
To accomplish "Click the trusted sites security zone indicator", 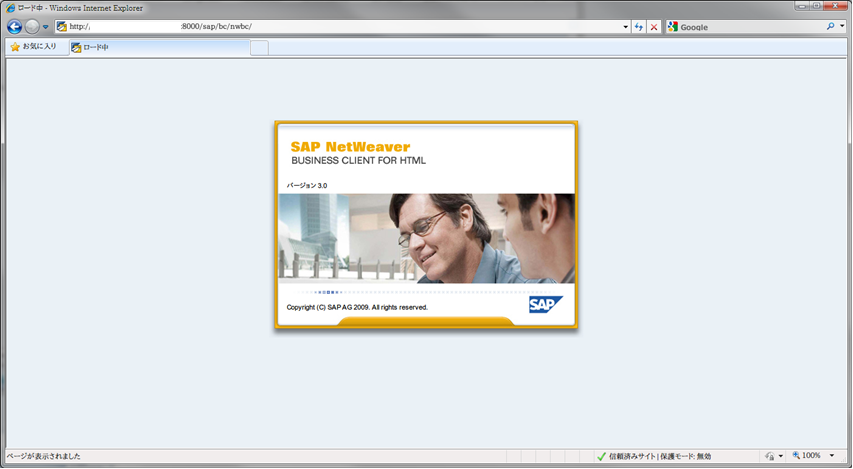I will click(601, 456).
